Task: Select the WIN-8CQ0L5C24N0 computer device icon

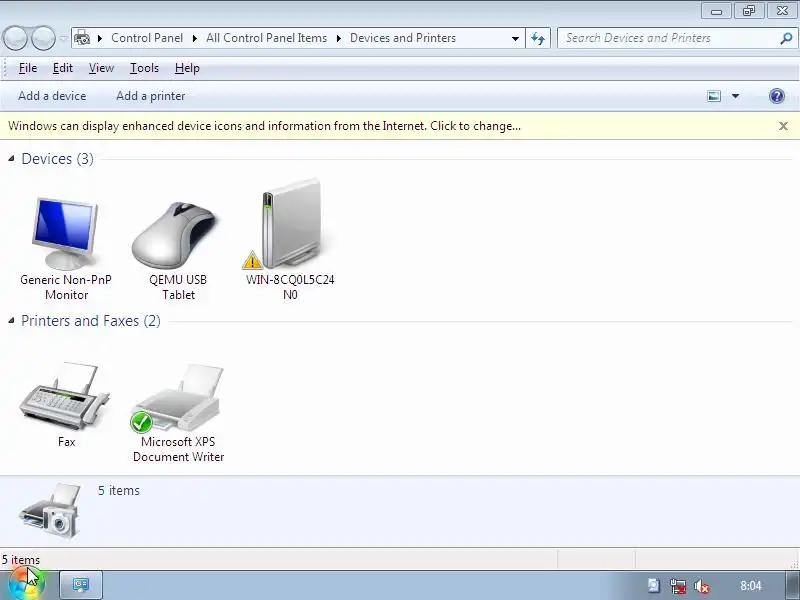Action: [x=292, y=224]
